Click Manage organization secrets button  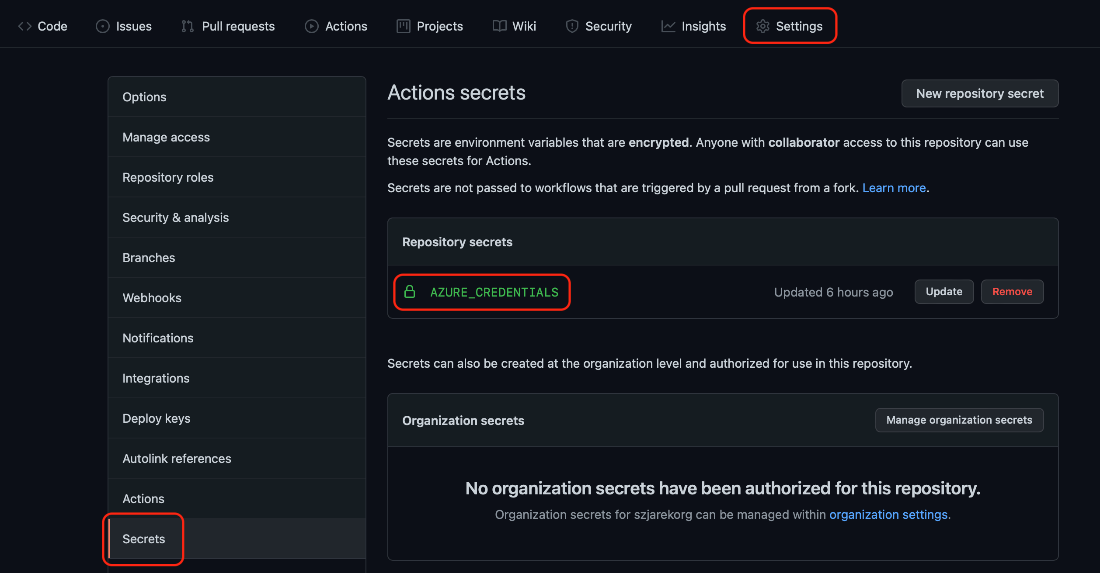pos(959,420)
